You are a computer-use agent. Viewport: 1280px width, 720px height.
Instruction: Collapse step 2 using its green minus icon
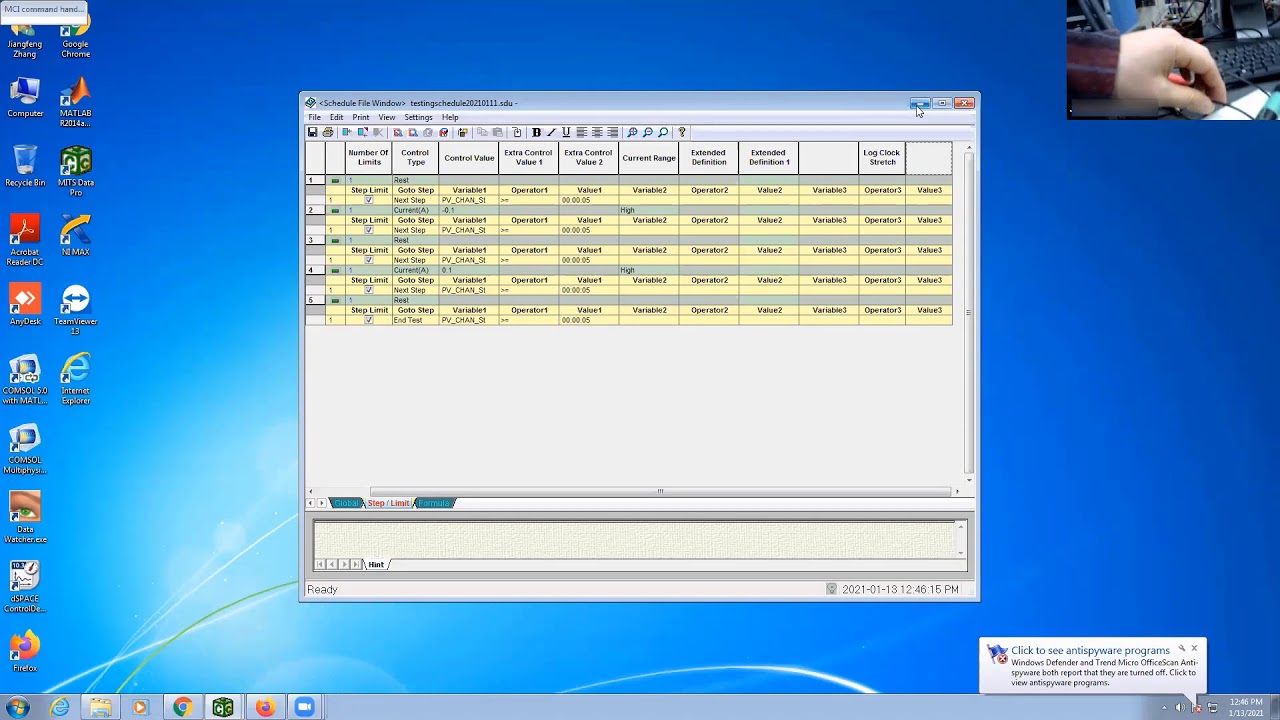pyautogui.click(x=335, y=210)
